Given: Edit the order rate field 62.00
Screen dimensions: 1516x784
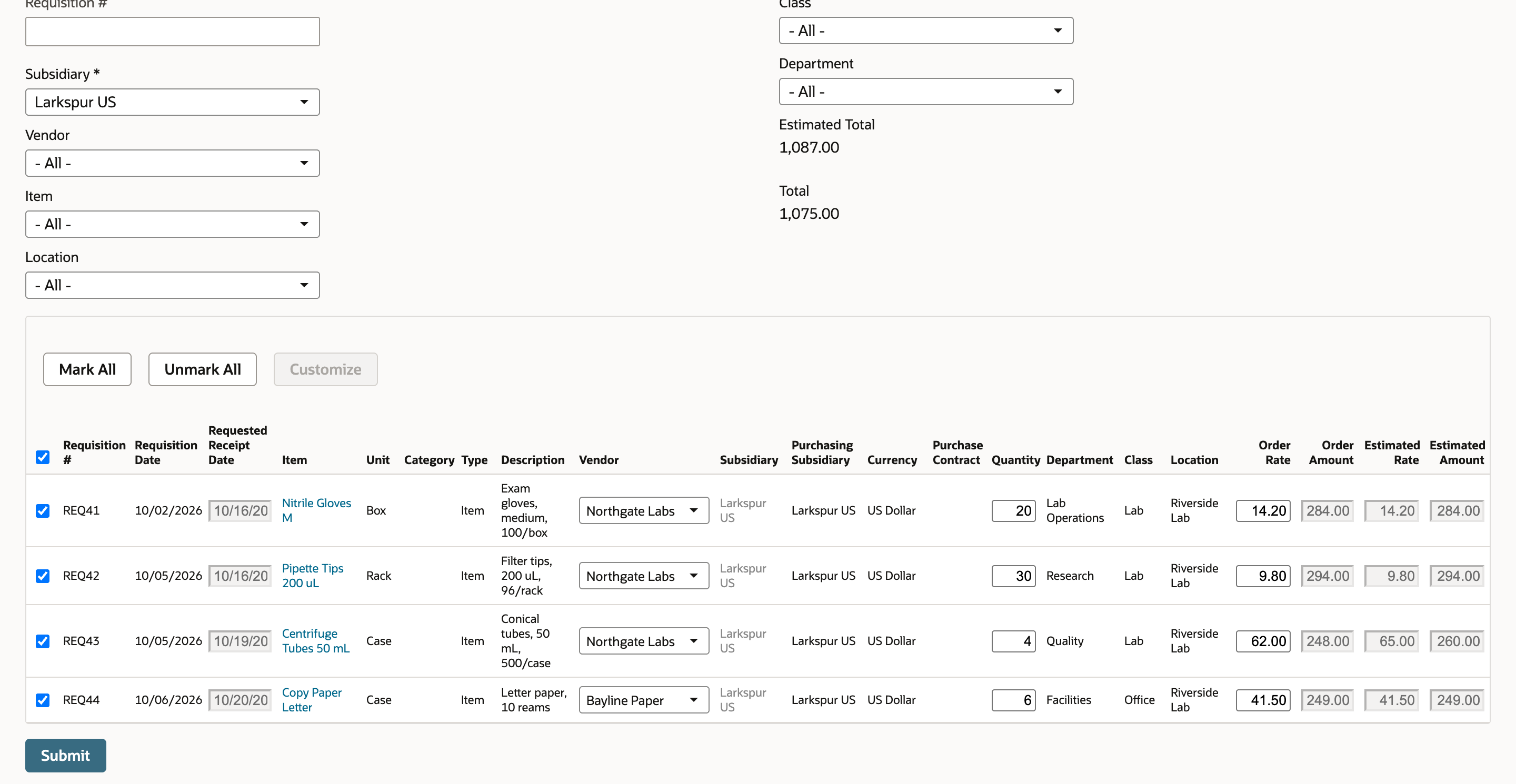Looking at the screenshot, I should pyautogui.click(x=1263, y=641).
